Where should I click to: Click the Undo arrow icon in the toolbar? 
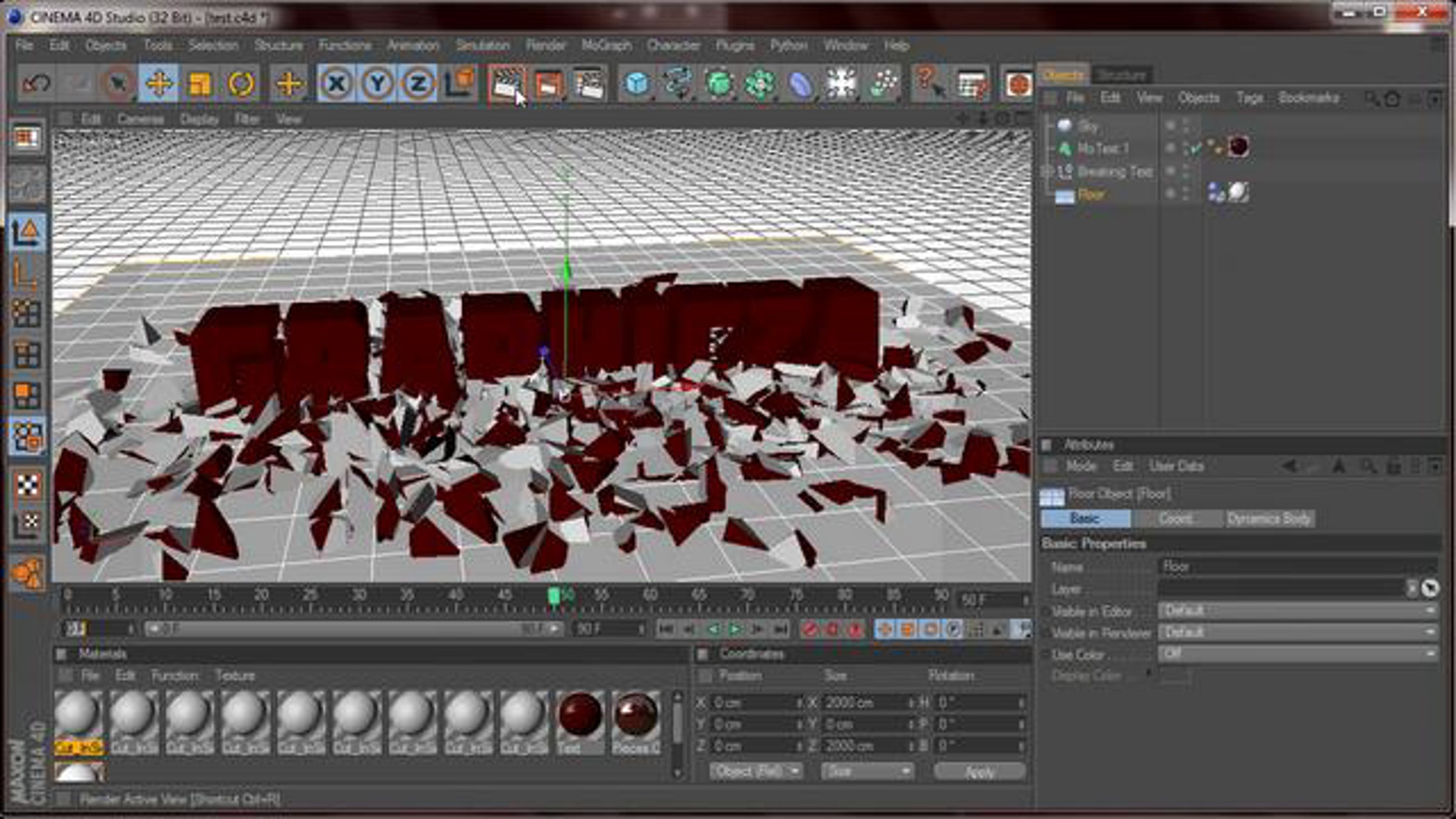click(36, 83)
